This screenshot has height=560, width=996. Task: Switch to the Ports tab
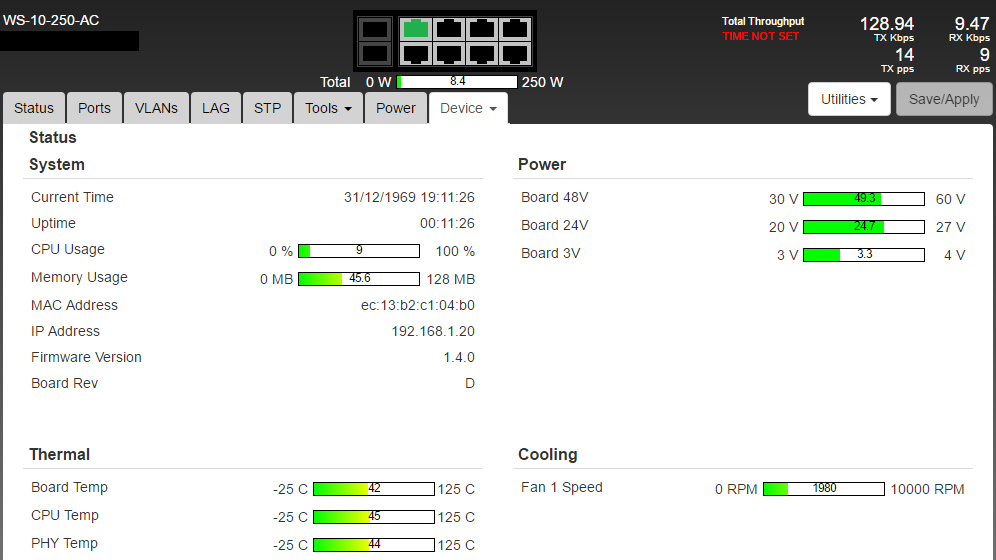pyautogui.click(x=95, y=108)
